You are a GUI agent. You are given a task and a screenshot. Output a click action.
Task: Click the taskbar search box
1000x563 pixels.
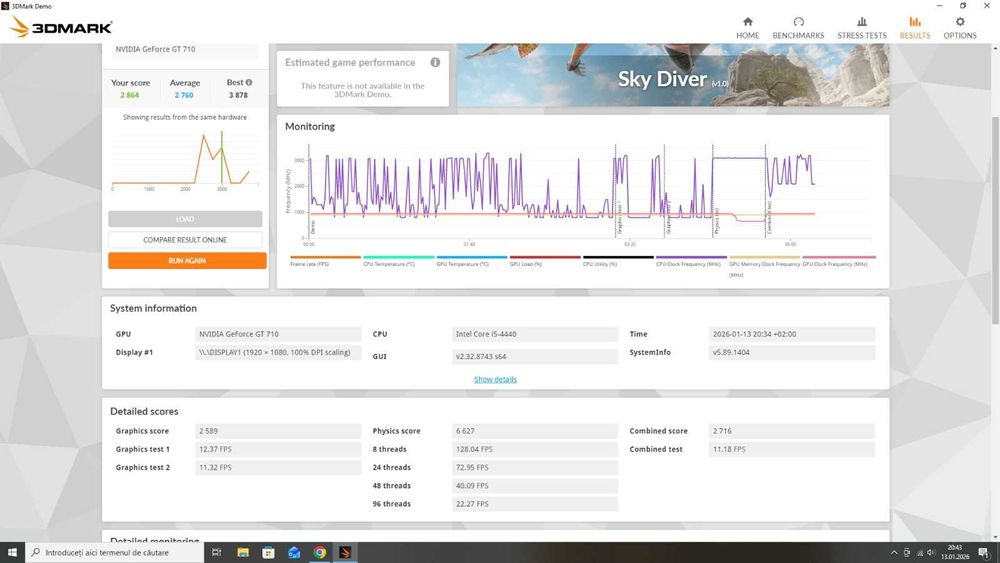115,553
